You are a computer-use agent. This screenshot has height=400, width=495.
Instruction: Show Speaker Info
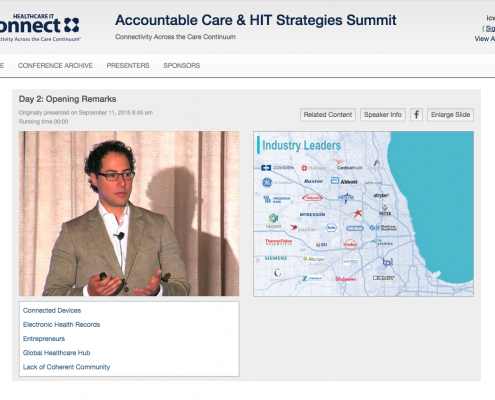coord(383,115)
